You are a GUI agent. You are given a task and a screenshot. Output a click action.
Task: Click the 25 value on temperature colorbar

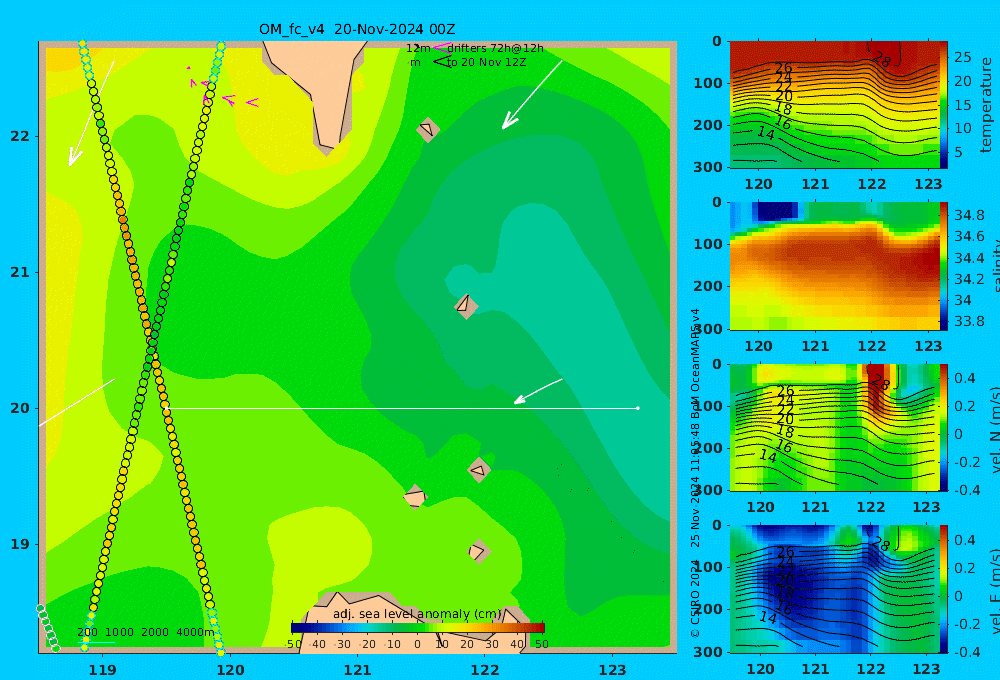[963, 57]
